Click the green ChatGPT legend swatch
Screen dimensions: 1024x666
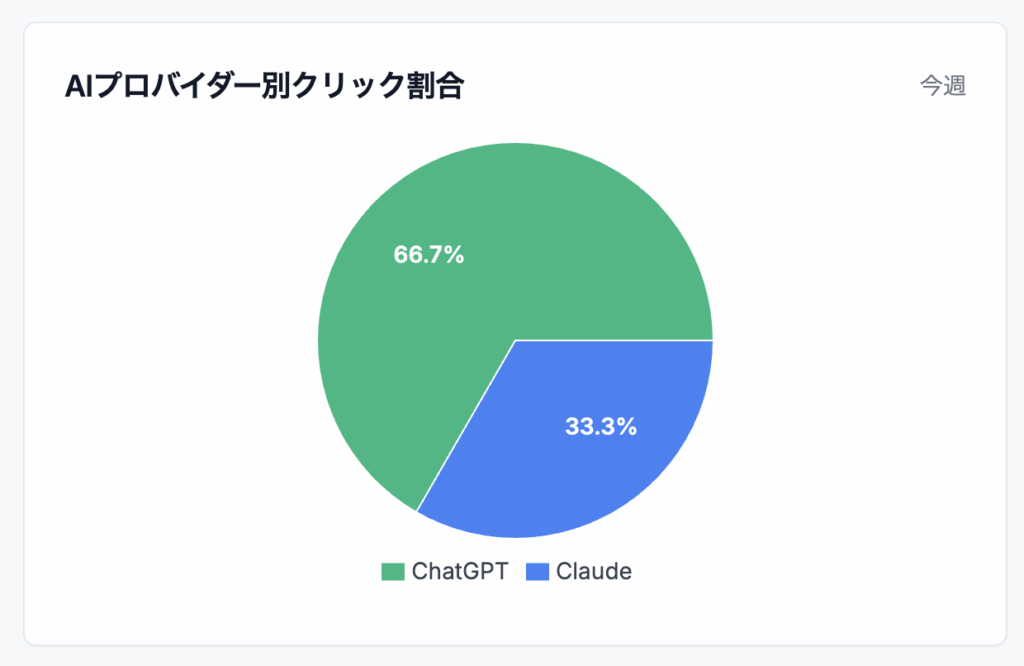click(x=392, y=571)
